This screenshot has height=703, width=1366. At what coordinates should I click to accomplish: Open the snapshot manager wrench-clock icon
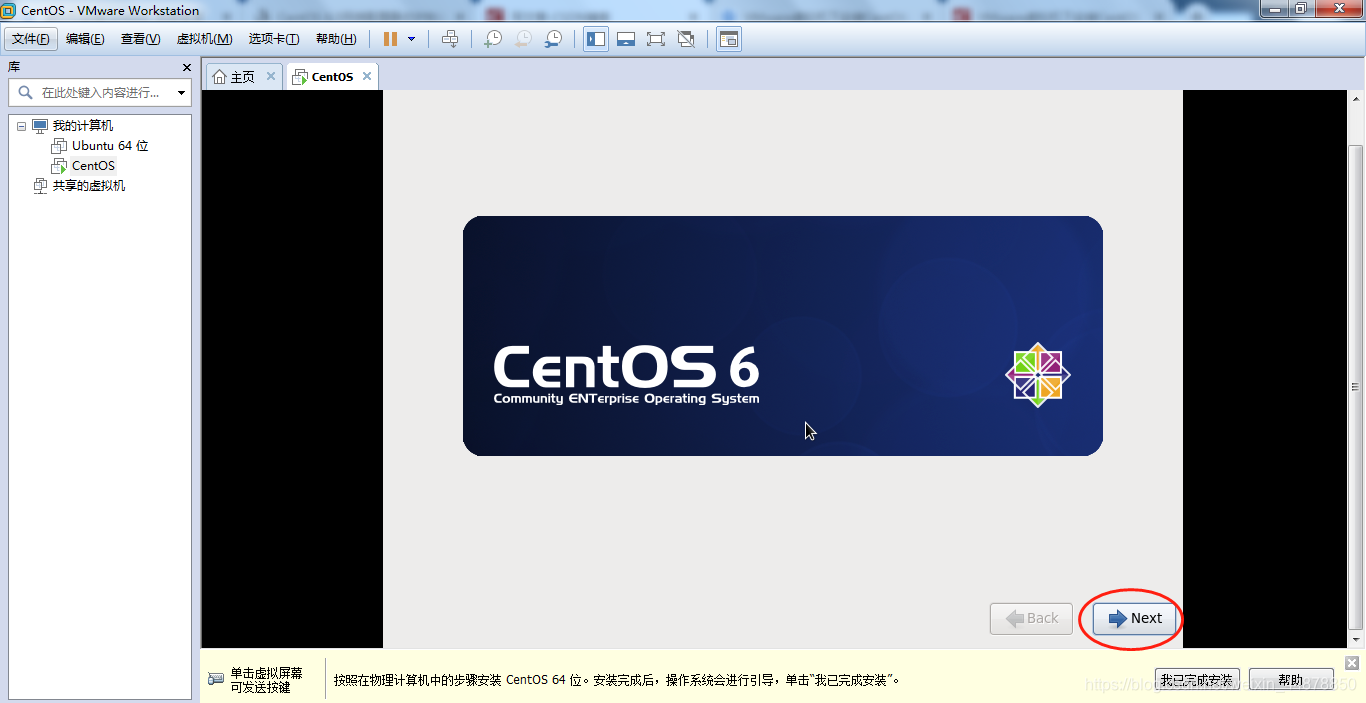(553, 39)
